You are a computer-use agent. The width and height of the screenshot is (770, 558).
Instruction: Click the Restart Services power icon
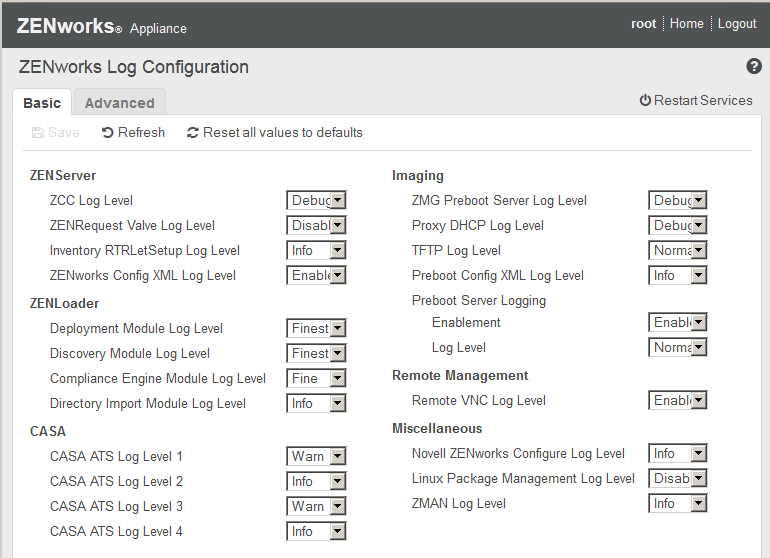point(645,101)
